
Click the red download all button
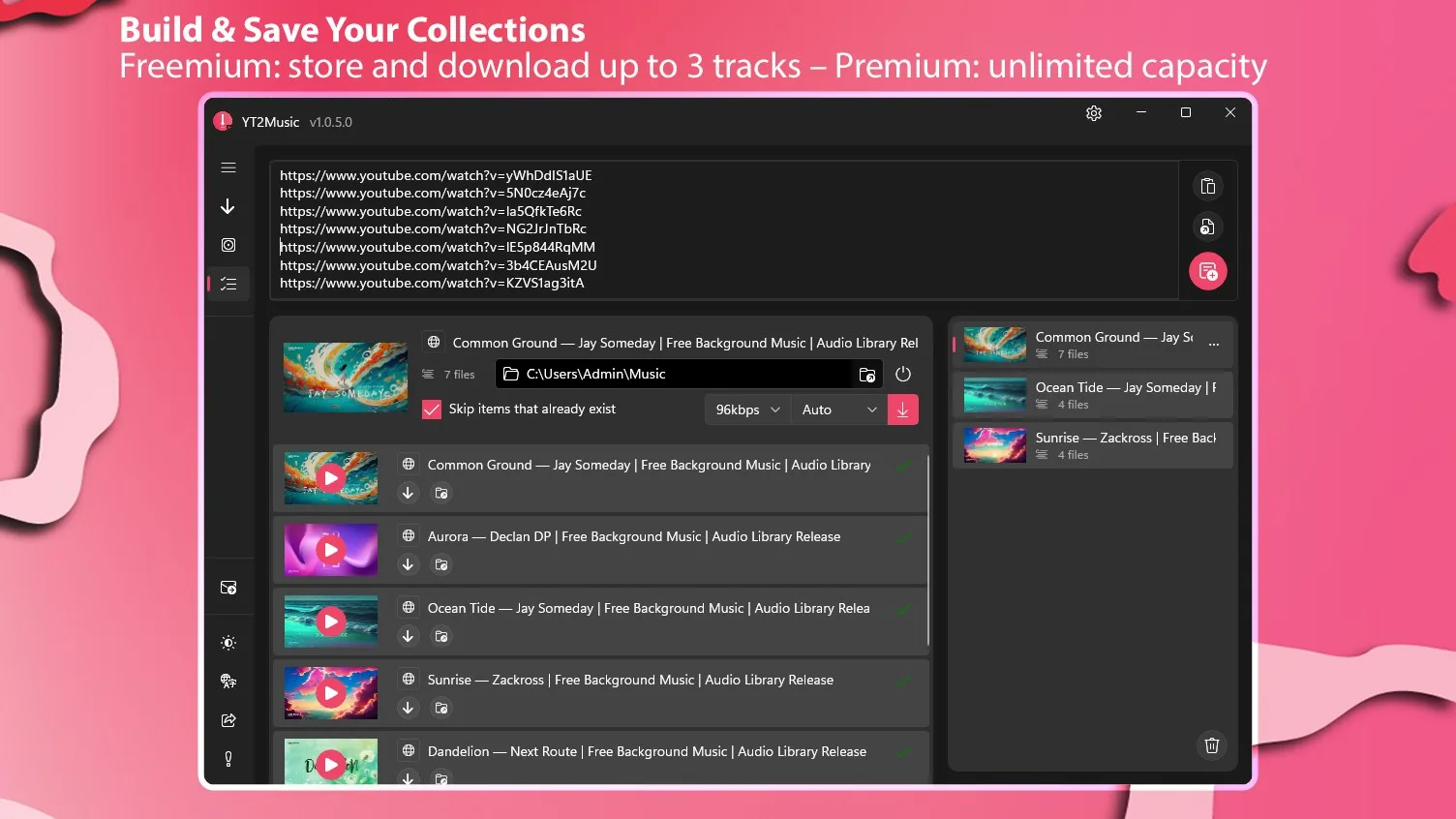tap(902, 409)
